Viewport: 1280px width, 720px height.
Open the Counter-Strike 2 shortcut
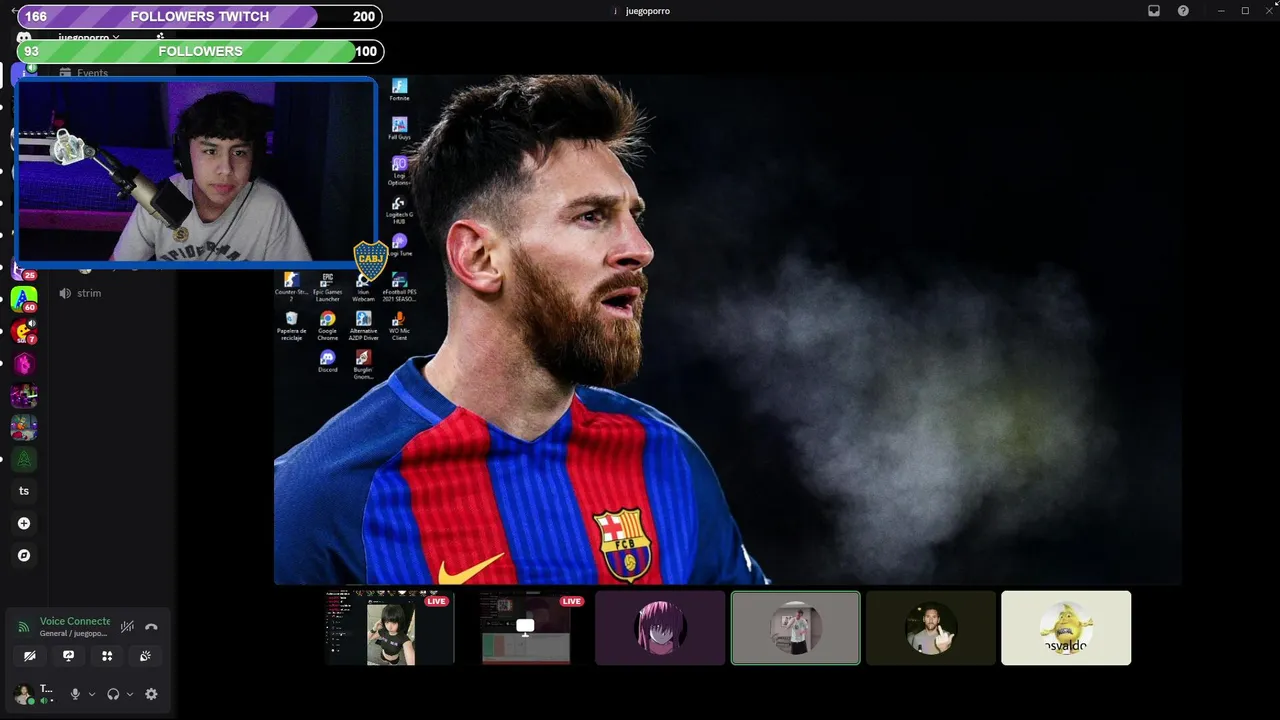[291, 287]
